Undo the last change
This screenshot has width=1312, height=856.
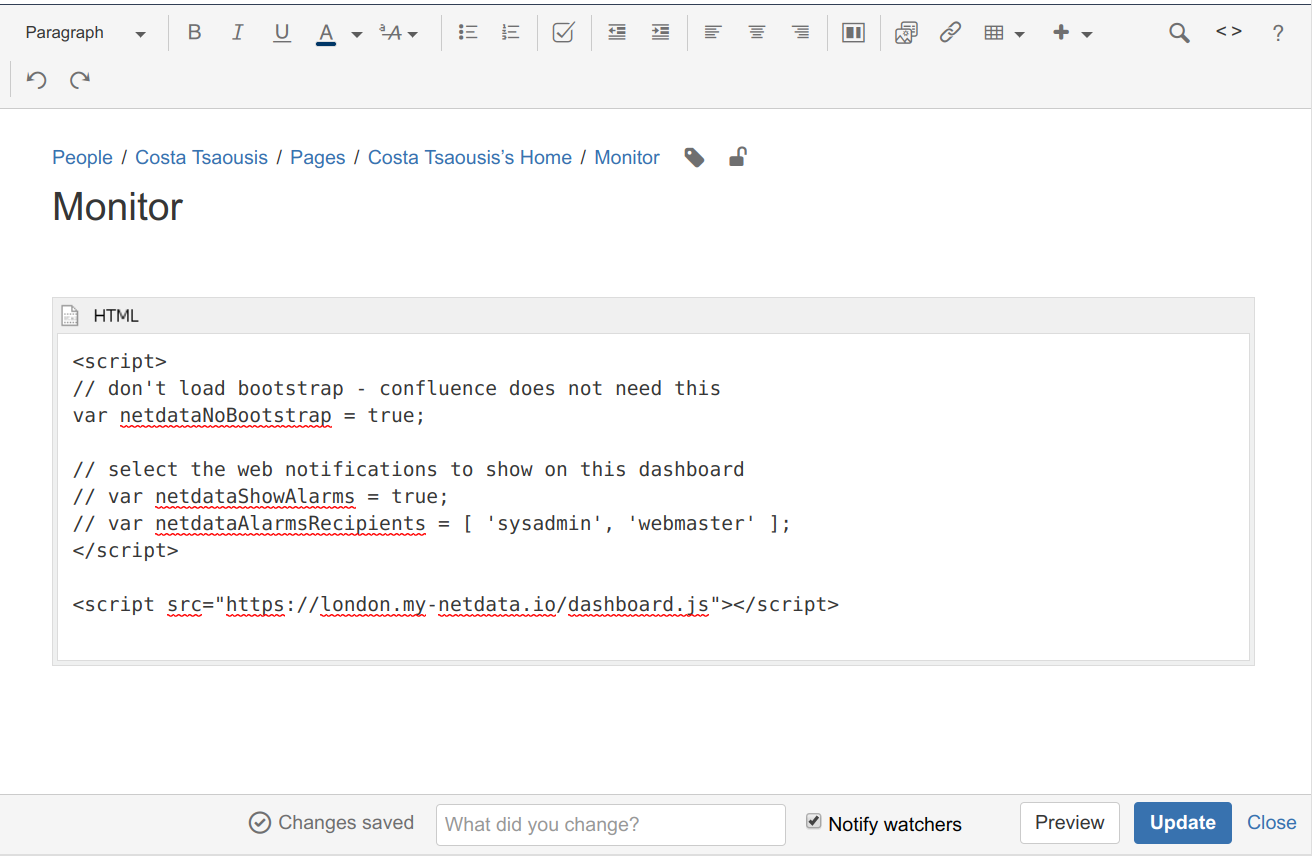click(37, 80)
